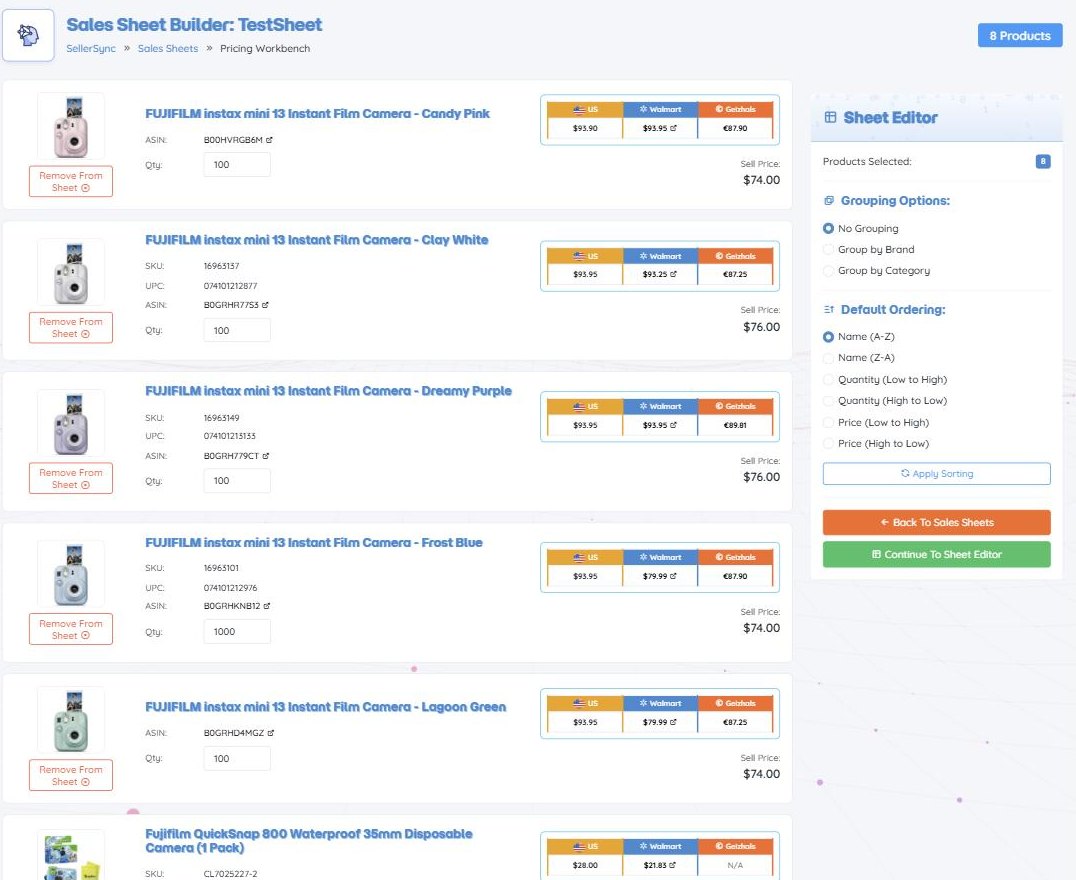Click Clay White camera thumbnail
This screenshot has height=880, width=1076.
[x=71, y=273]
